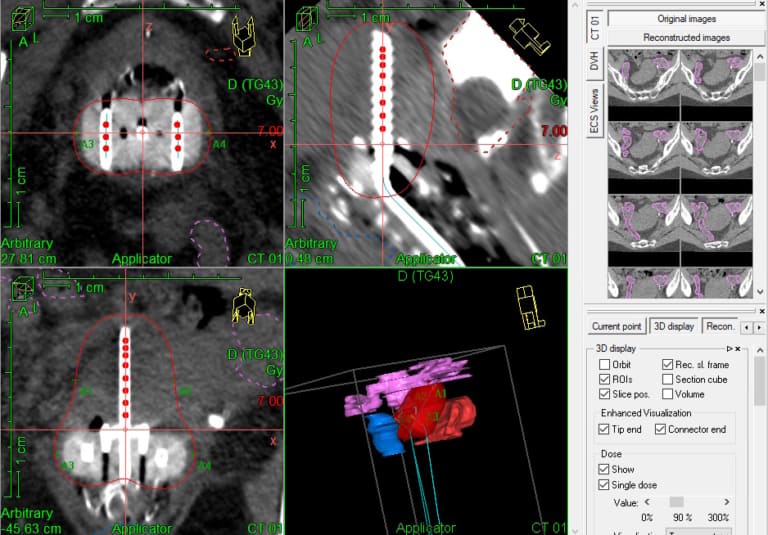The width and height of the screenshot is (768, 535).
Task: Disable Tip end enhanced visualization
Action: [x=604, y=429]
